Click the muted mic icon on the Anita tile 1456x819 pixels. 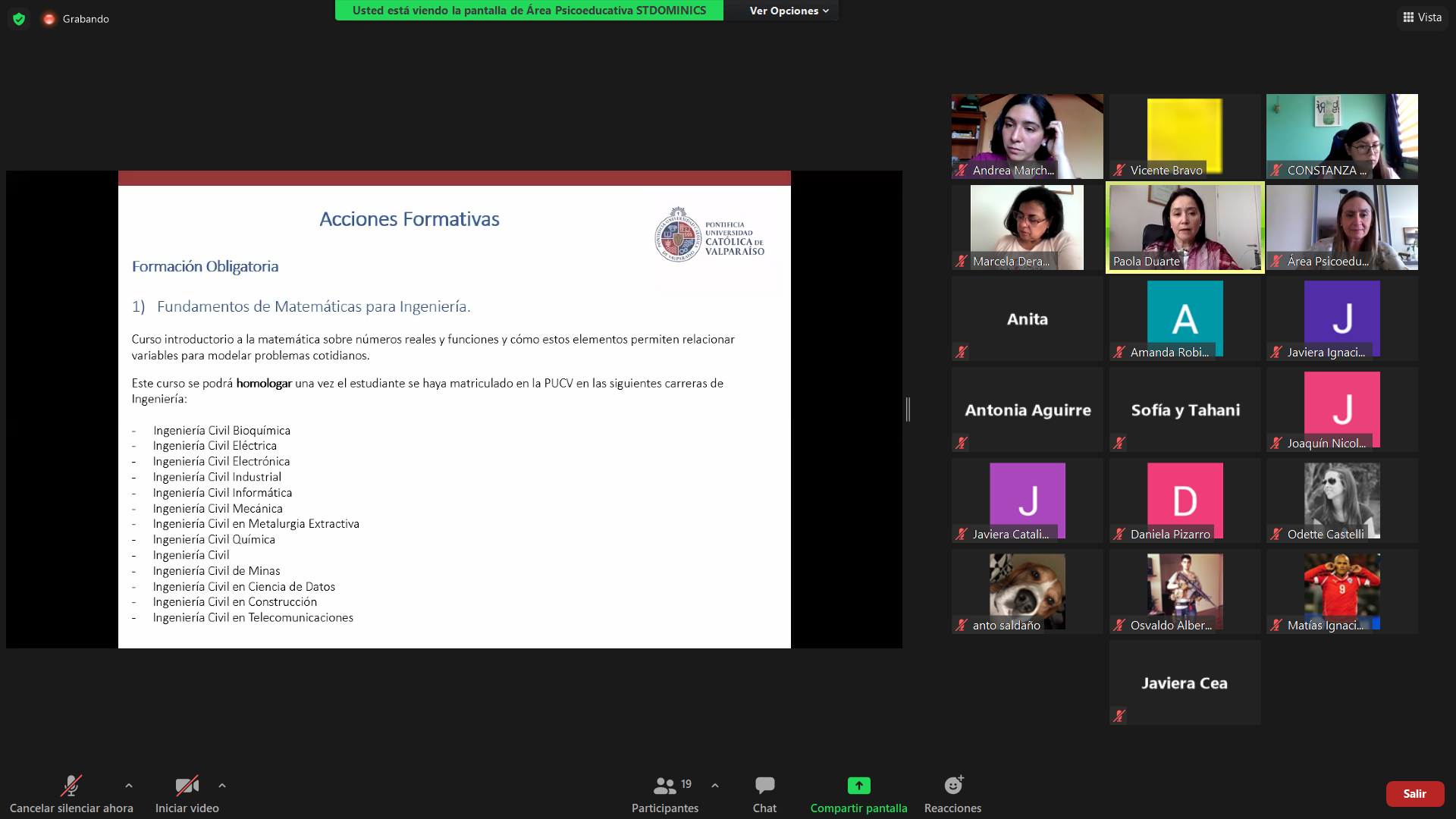pos(962,352)
